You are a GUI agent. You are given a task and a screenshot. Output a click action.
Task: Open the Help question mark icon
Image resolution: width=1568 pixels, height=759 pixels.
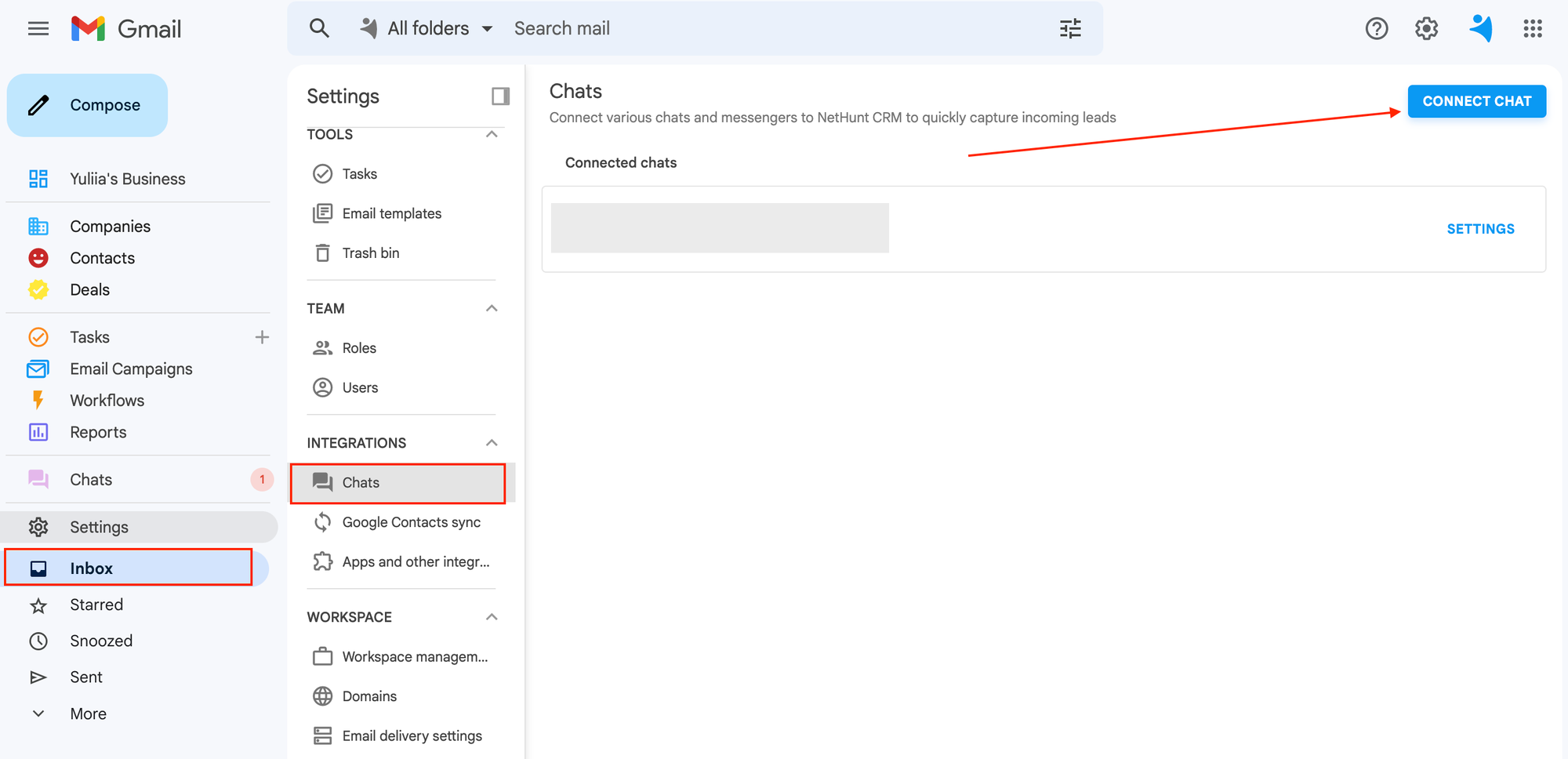pyautogui.click(x=1377, y=29)
